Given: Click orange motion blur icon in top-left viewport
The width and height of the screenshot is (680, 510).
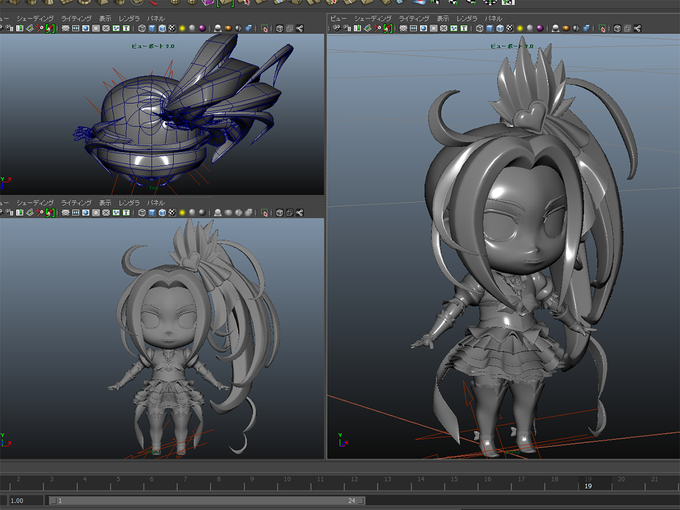Looking at the screenshot, I should click(228, 28).
